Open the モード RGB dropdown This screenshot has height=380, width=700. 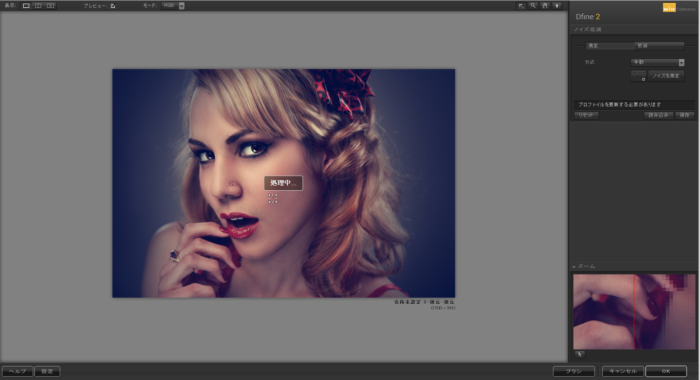tap(173, 6)
